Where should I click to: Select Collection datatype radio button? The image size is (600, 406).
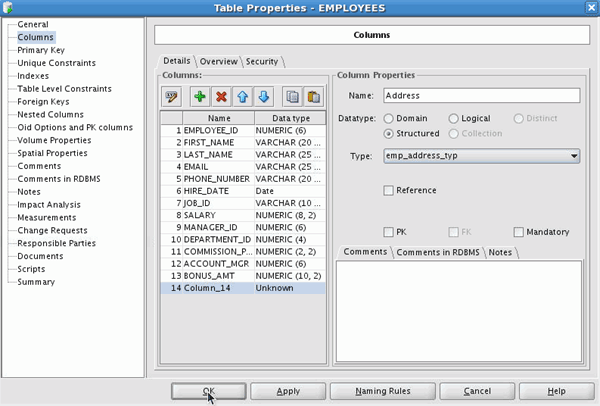(x=453, y=134)
